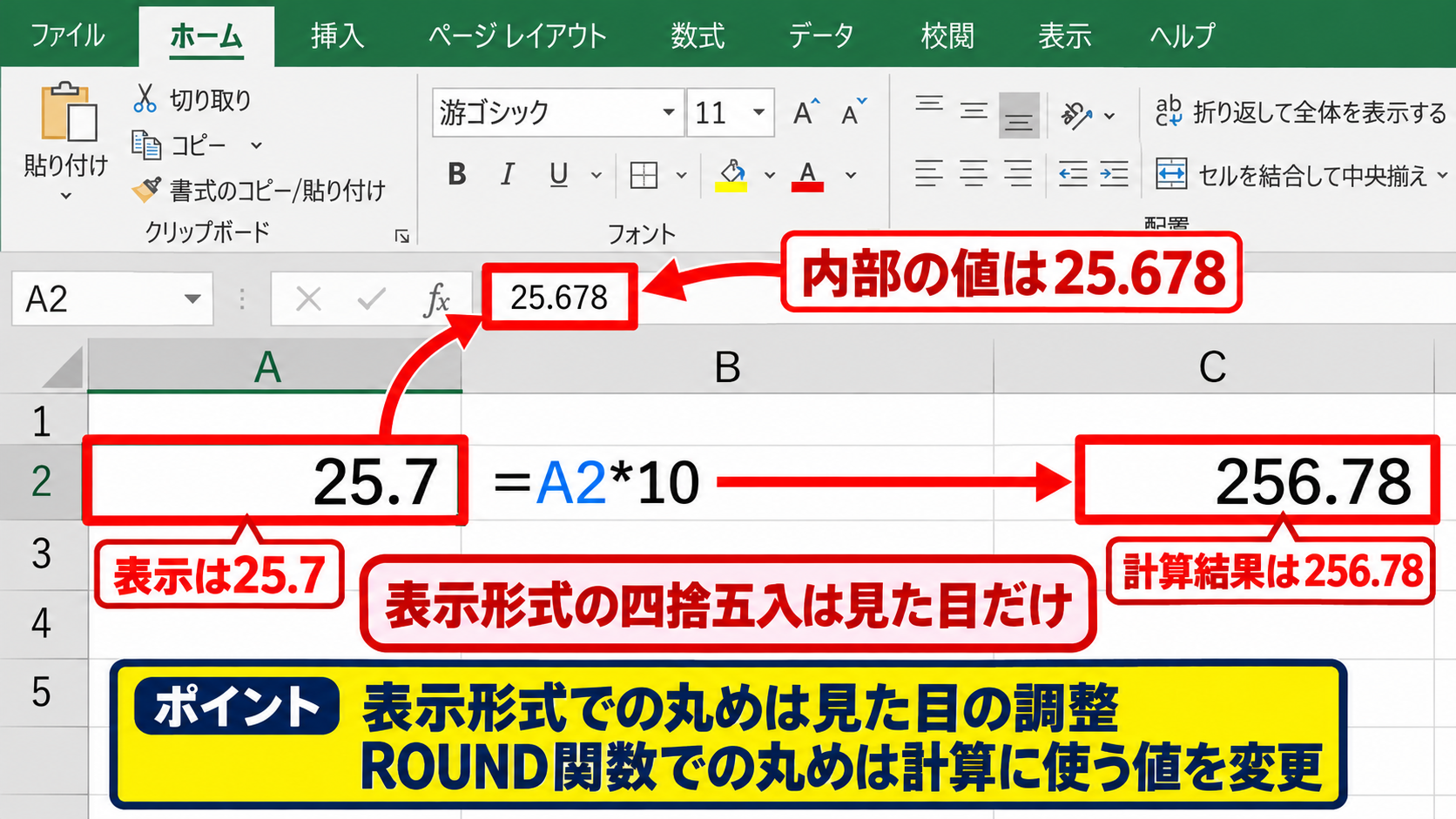Decrease font size with small A icon
Viewport: 1456px width, 819px height.
(853, 112)
